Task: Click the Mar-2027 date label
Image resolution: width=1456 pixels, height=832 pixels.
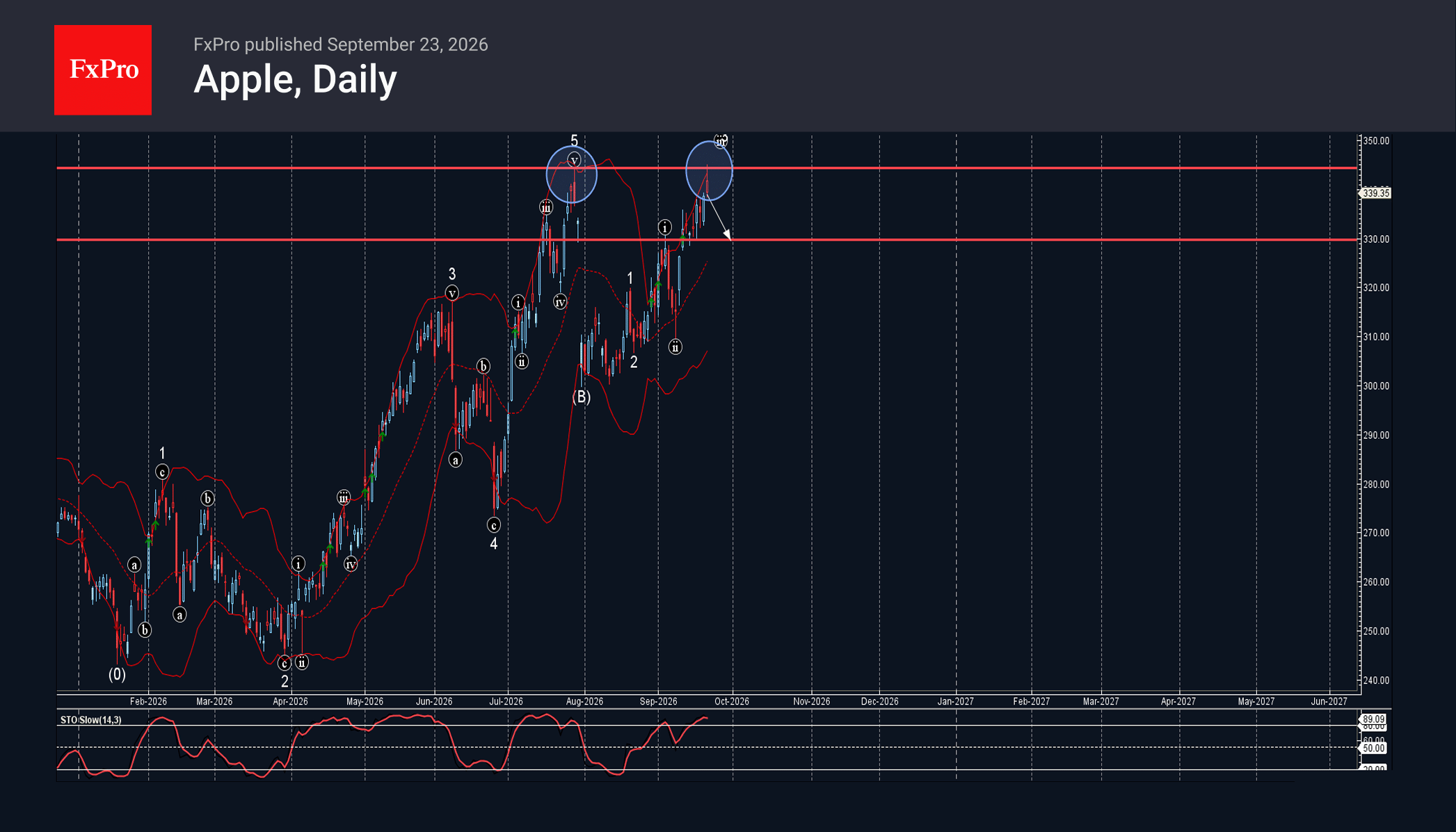Action: [x=1101, y=701]
